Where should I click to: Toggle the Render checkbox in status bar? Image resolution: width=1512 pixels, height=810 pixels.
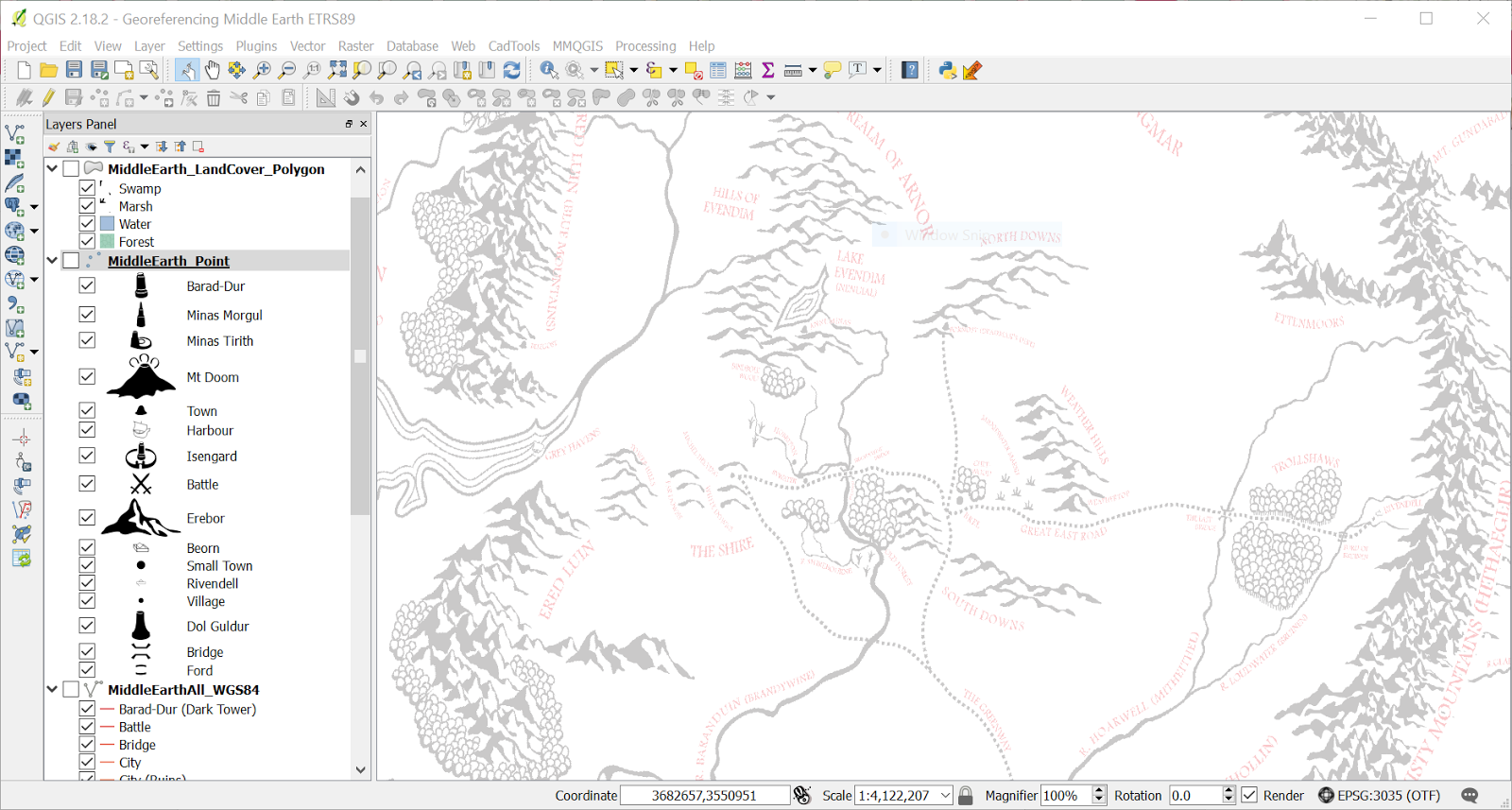(1249, 795)
